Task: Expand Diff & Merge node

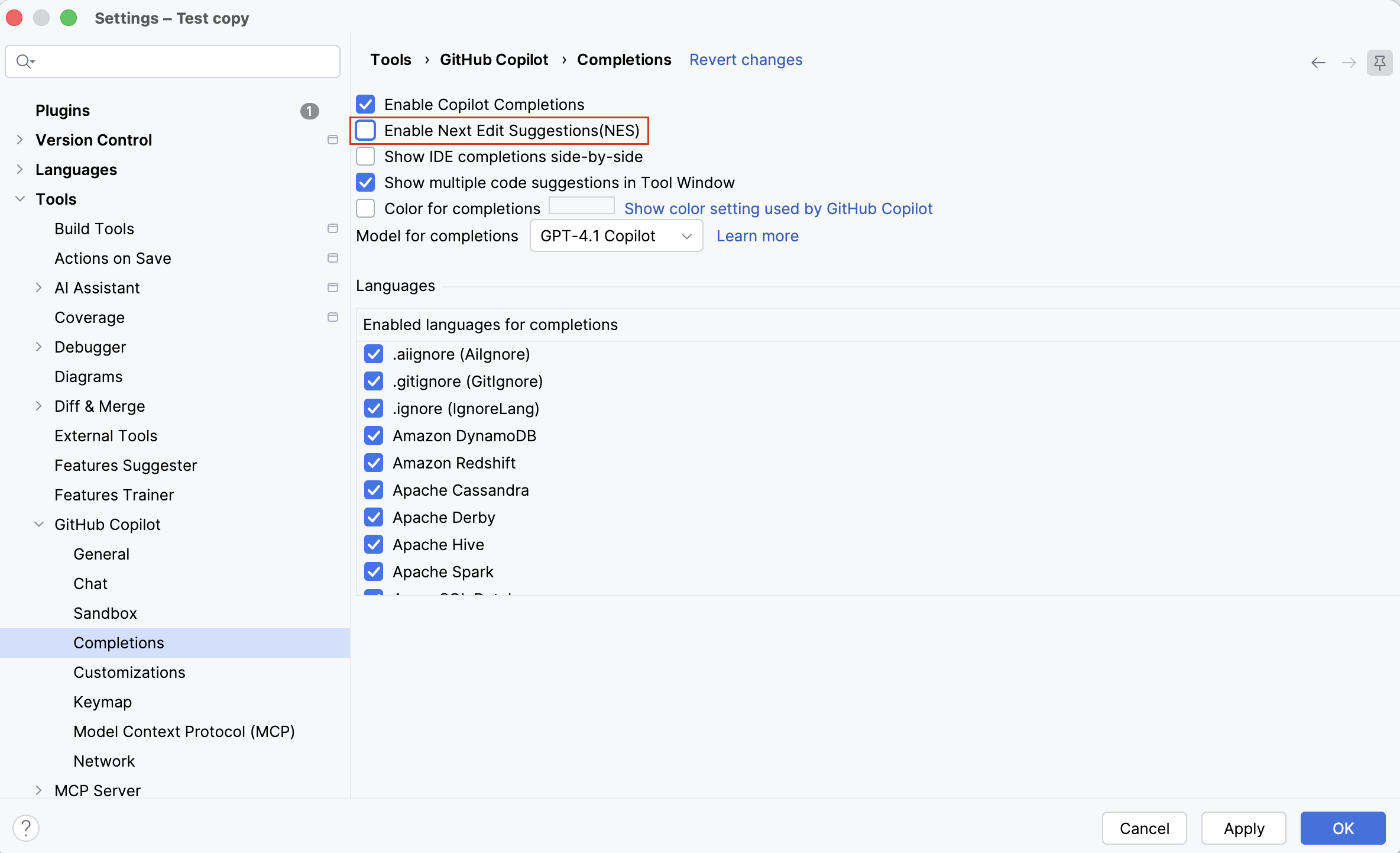Action: [39, 406]
